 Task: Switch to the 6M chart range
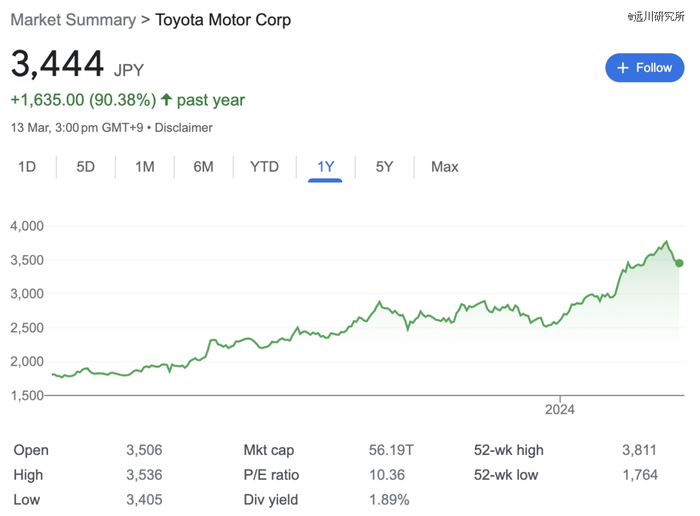203,167
